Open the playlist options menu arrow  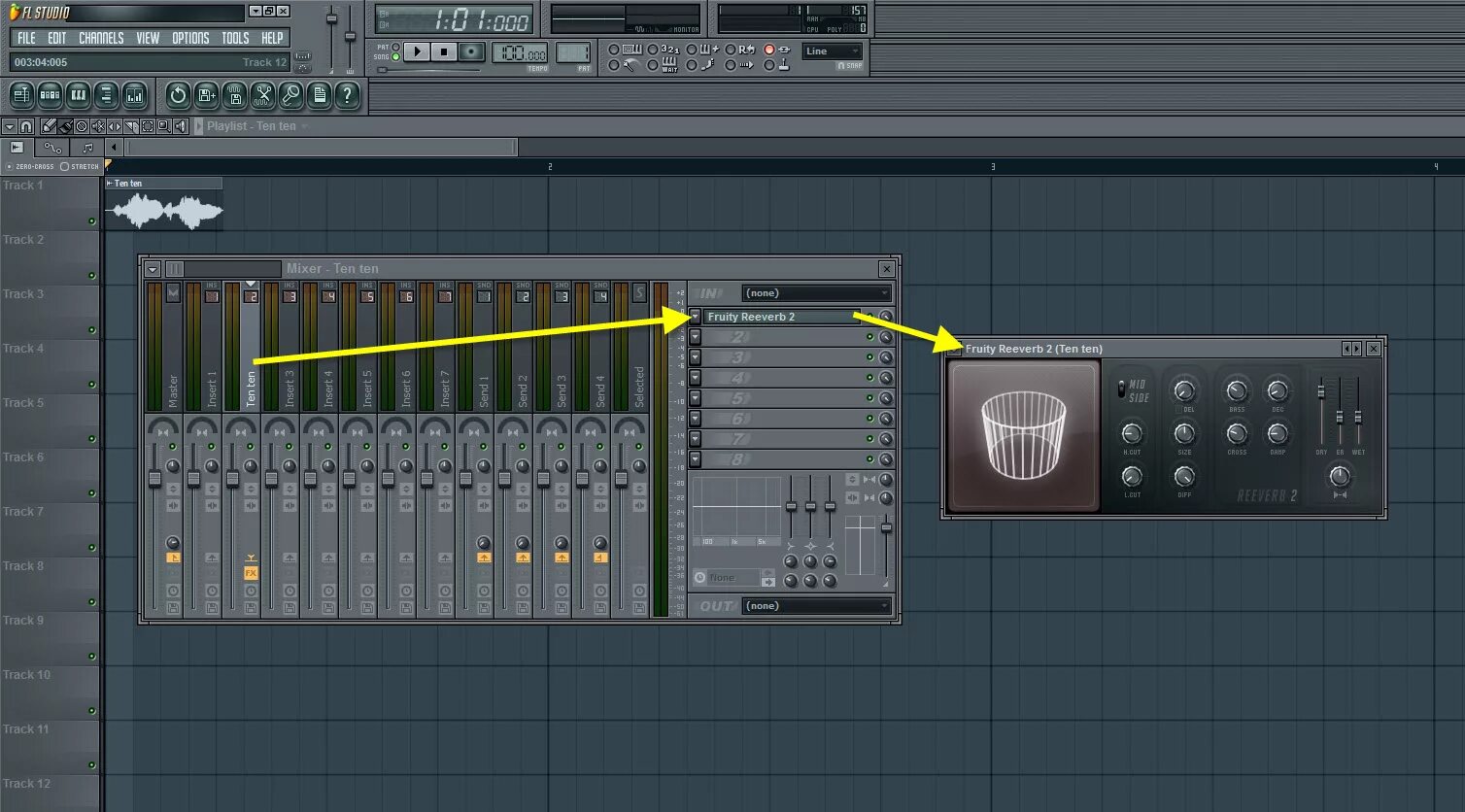(x=10, y=126)
